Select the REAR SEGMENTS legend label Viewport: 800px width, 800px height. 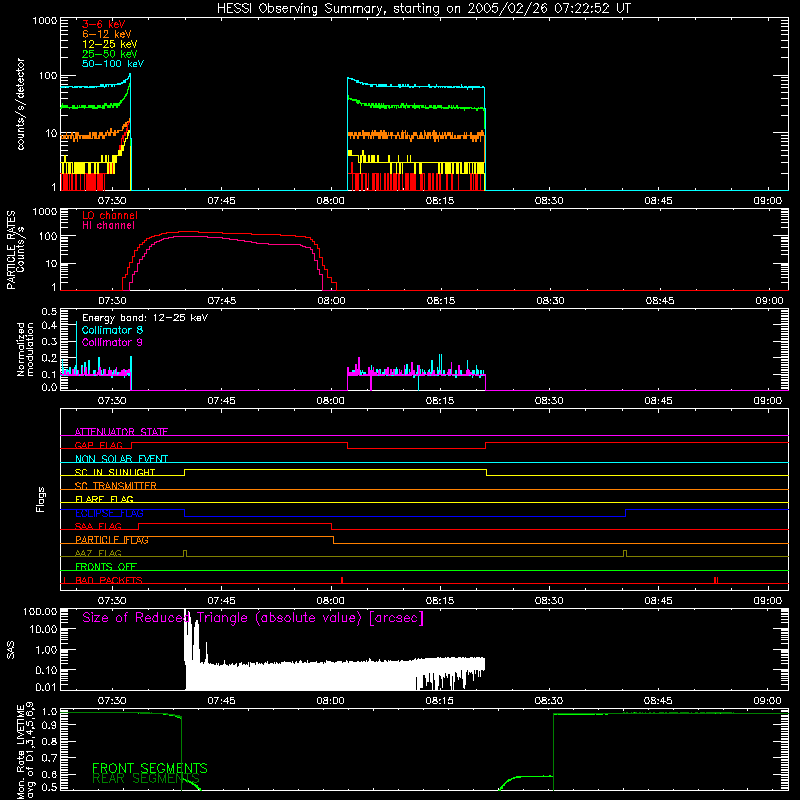pos(145,779)
